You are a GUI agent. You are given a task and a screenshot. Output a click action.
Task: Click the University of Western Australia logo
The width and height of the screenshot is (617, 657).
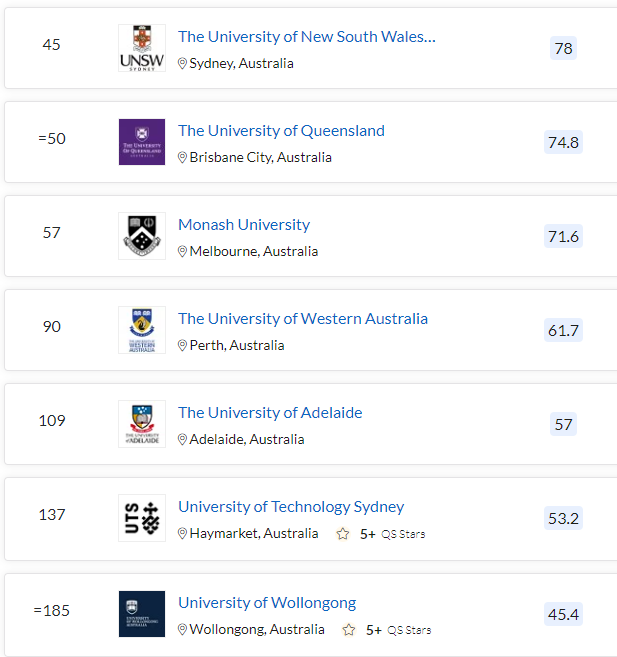tap(142, 330)
